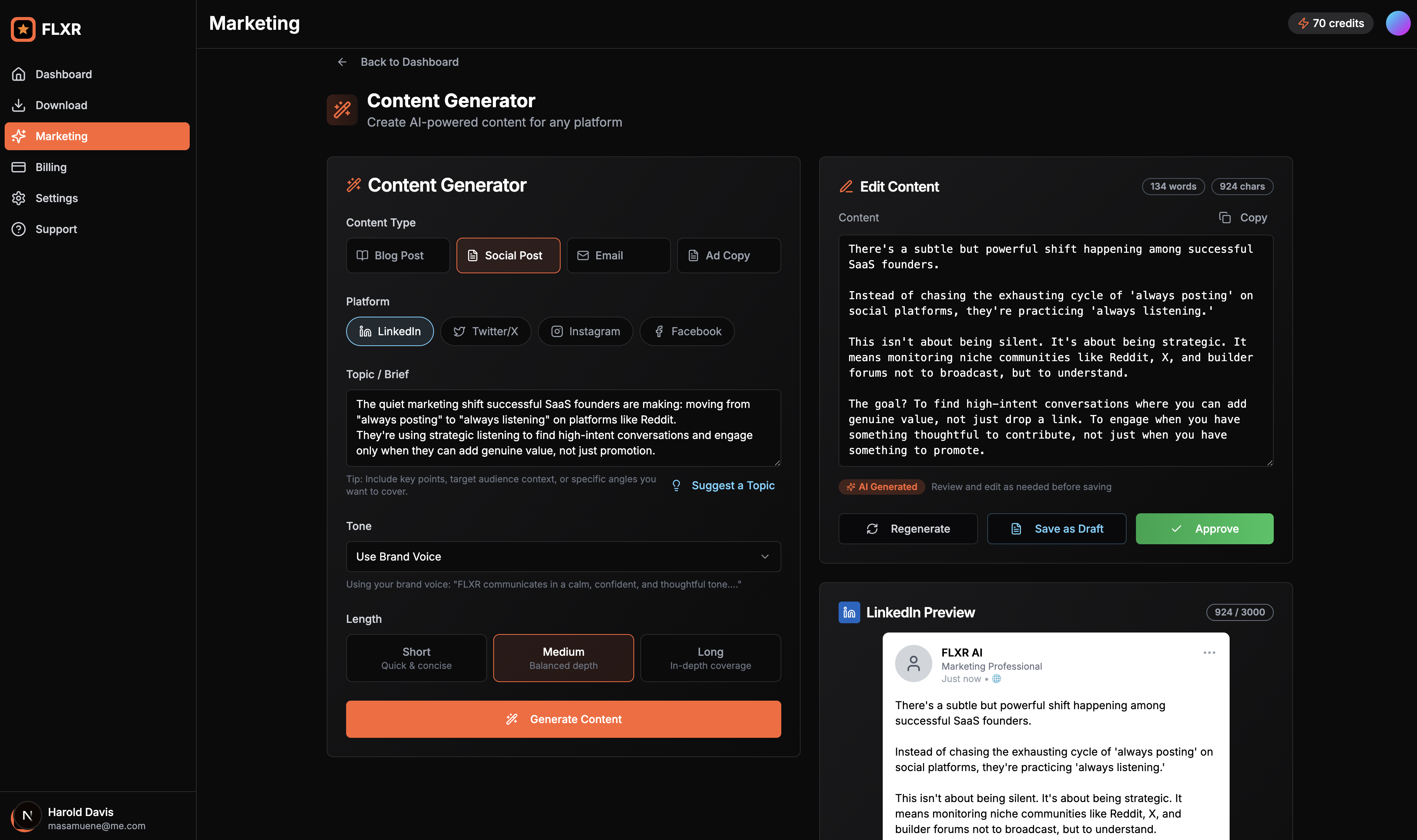Switch platform to Instagram
The image size is (1417, 840).
pyautogui.click(x=585, y=331)
